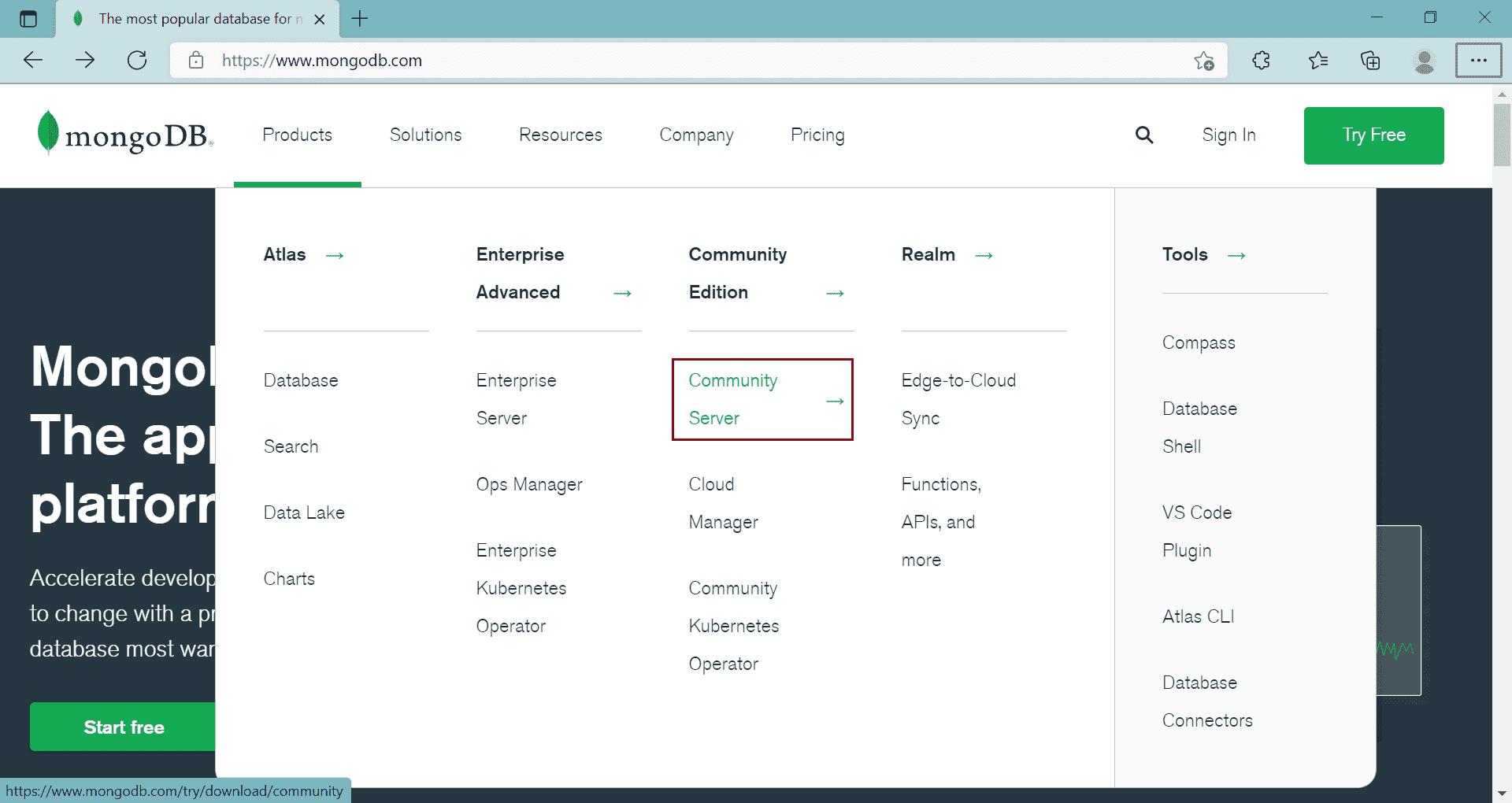Image resolution: width=1512 pixels, height=803 pixels.
Task: Open the Company dropdown menu
Action: pyautogui.click(x=696, y=135)
